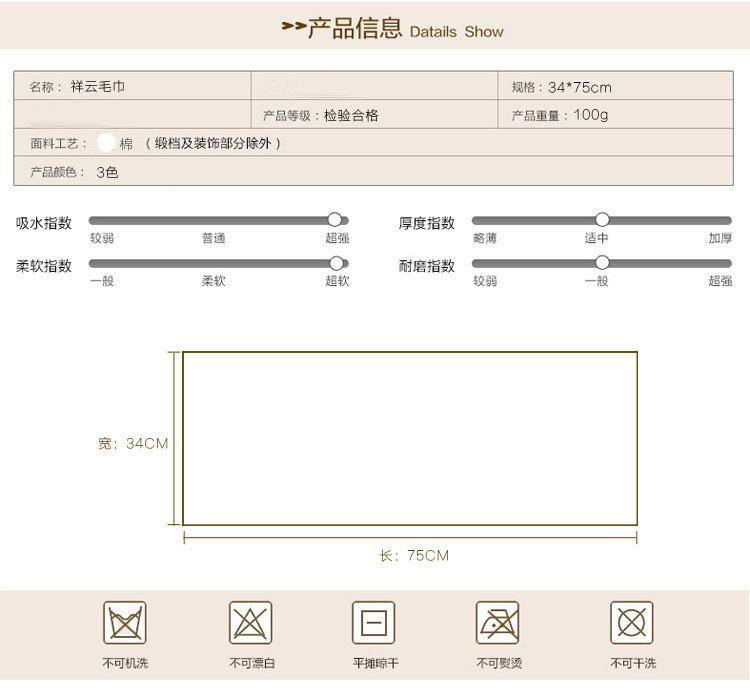
Task: Click 略薄 under the 厚度指数 slider
Action: coord(485,238)
